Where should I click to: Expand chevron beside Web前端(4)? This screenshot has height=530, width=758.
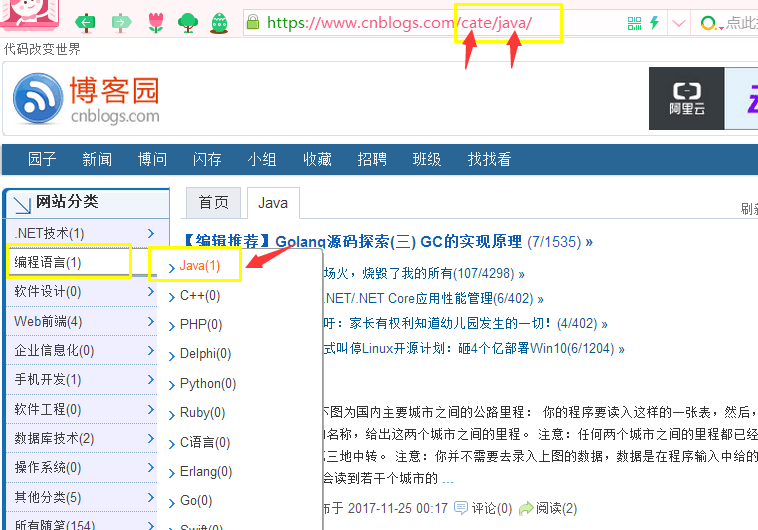(151, 322)
